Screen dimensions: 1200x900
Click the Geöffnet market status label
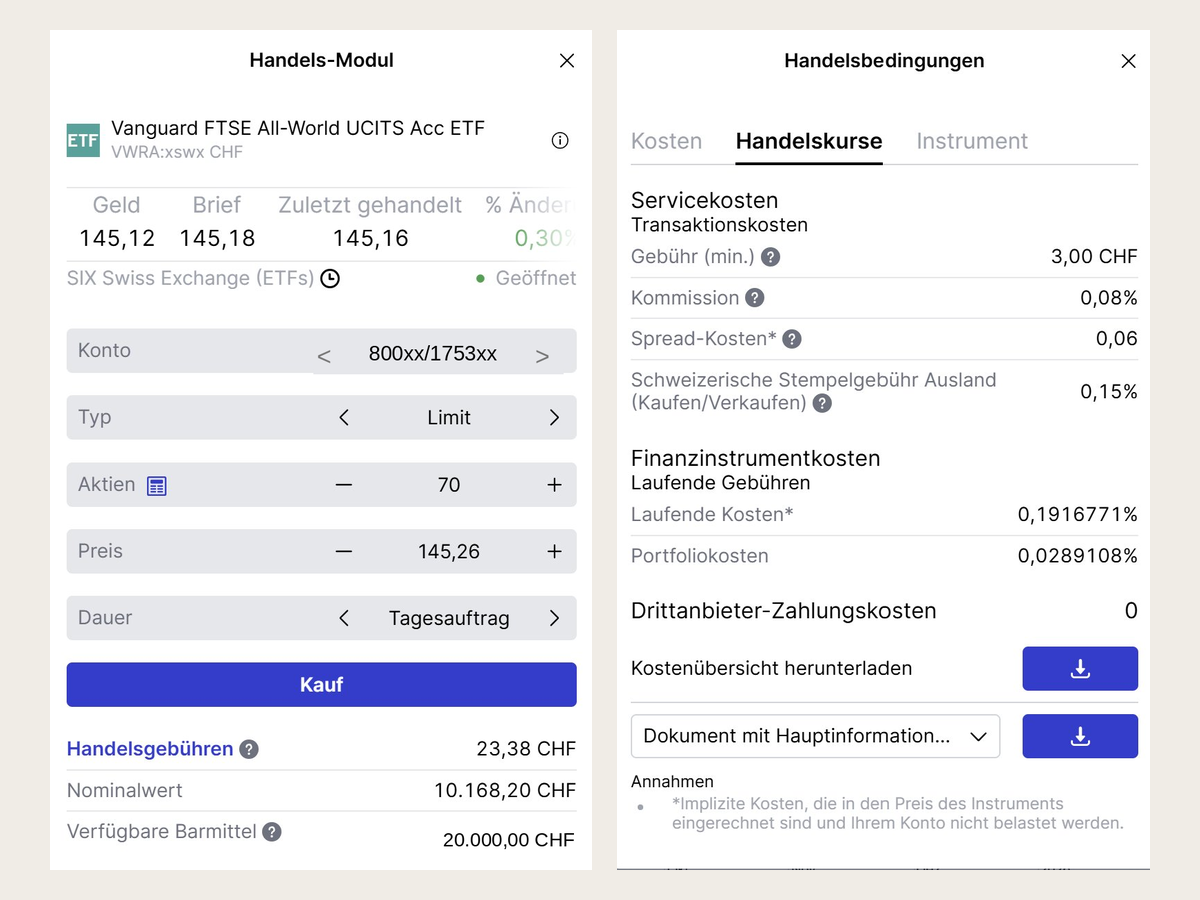coord(536,278)
